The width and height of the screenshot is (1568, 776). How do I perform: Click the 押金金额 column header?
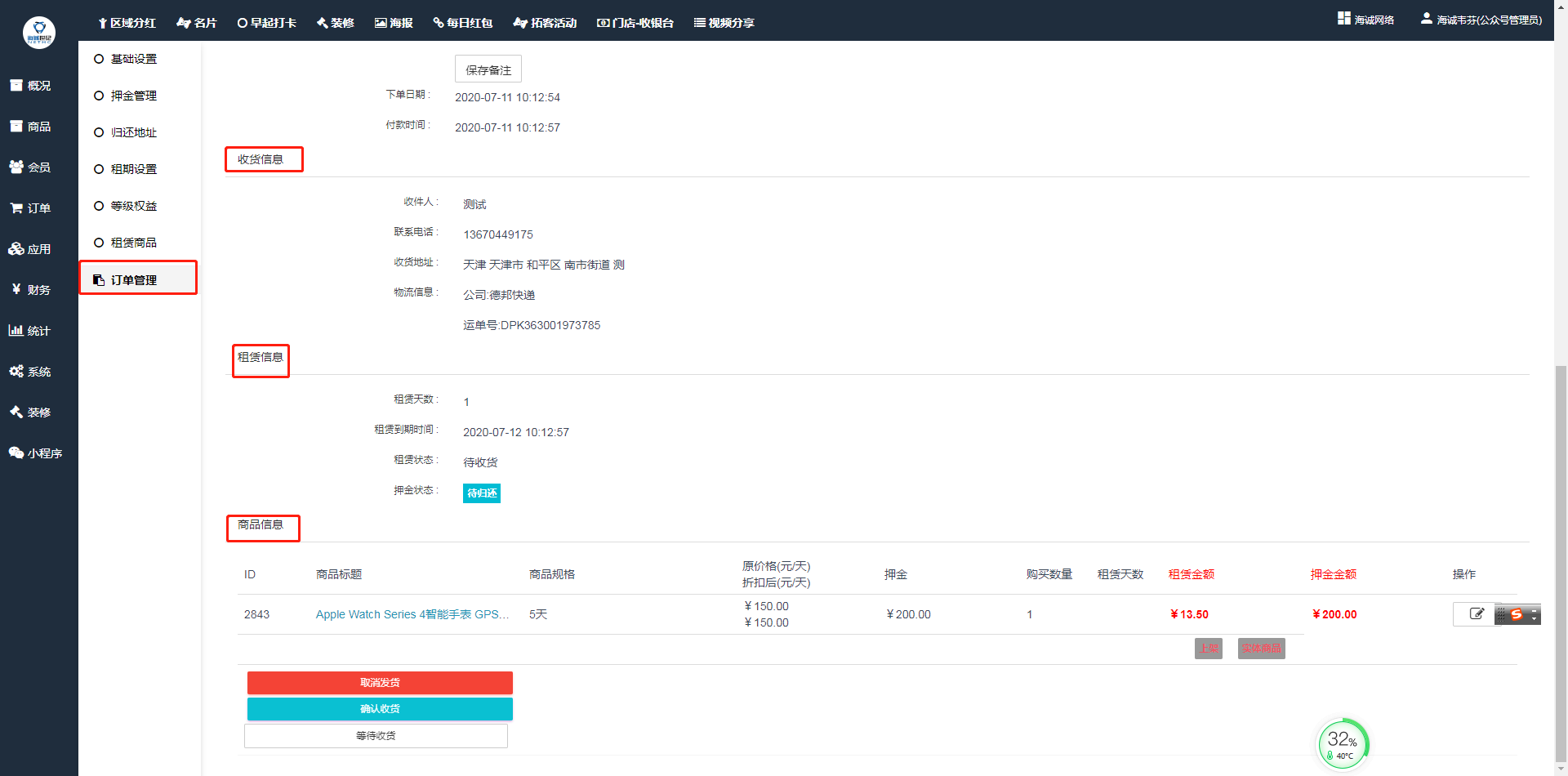pos(1334,574)
